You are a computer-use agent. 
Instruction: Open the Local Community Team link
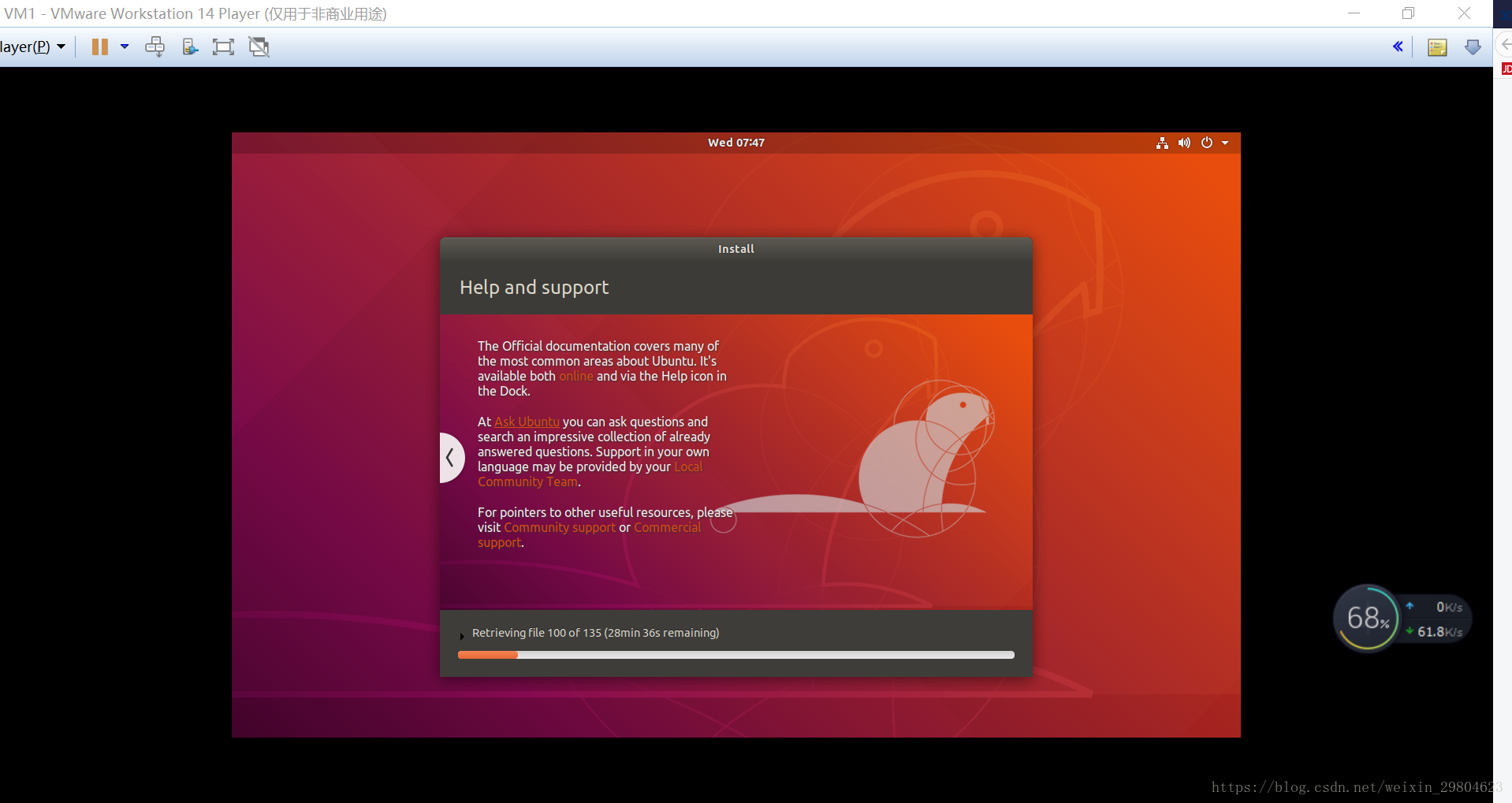[x=590, y=474]
